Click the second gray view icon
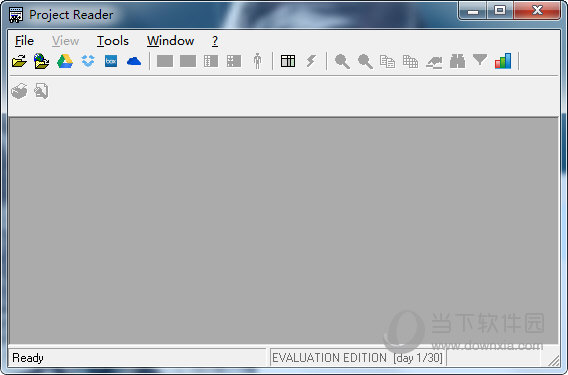This screenshot has height=375, width=568. point(188,61)
